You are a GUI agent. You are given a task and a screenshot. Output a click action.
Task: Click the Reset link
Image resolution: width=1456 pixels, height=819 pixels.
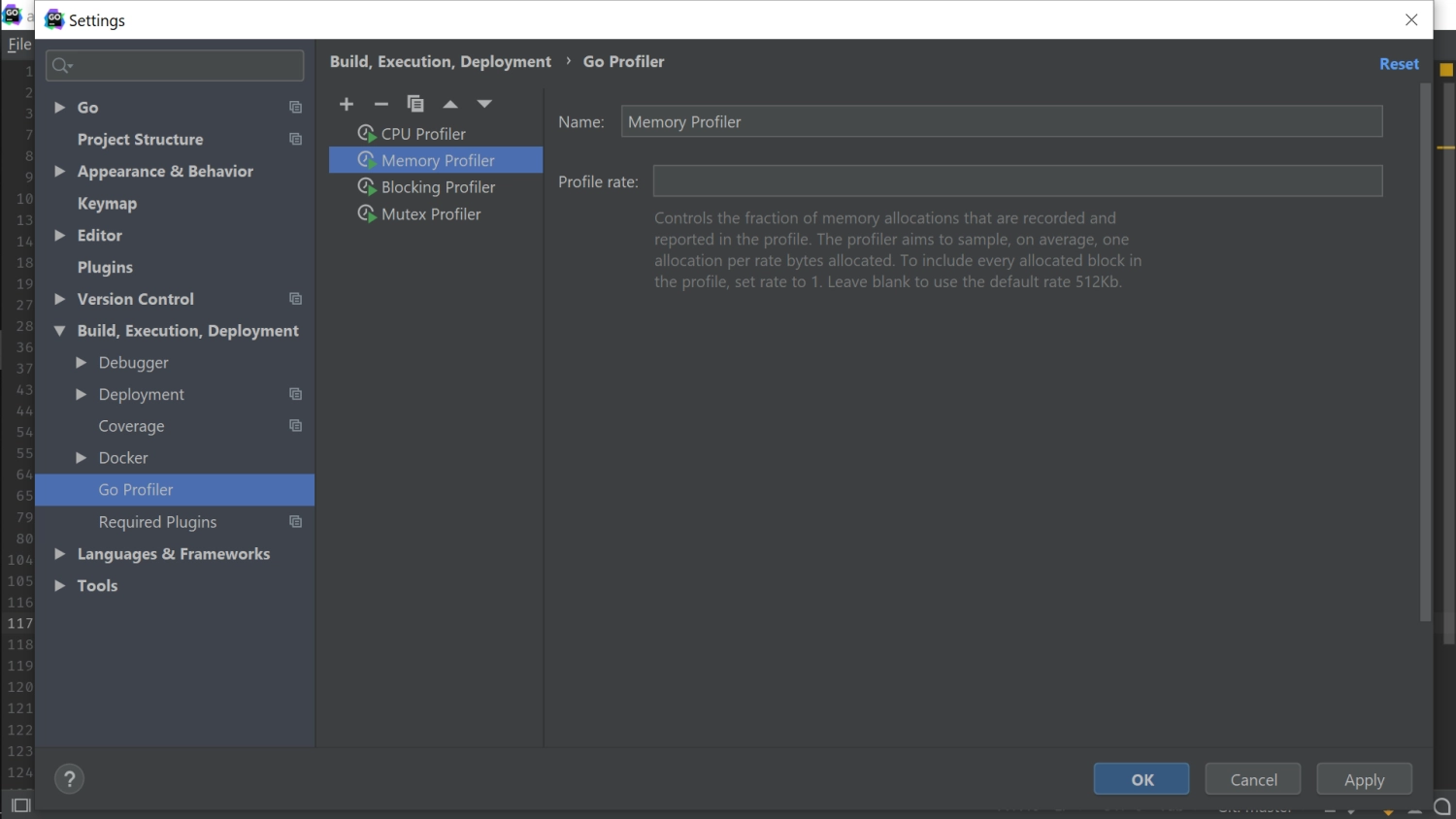1399,64
